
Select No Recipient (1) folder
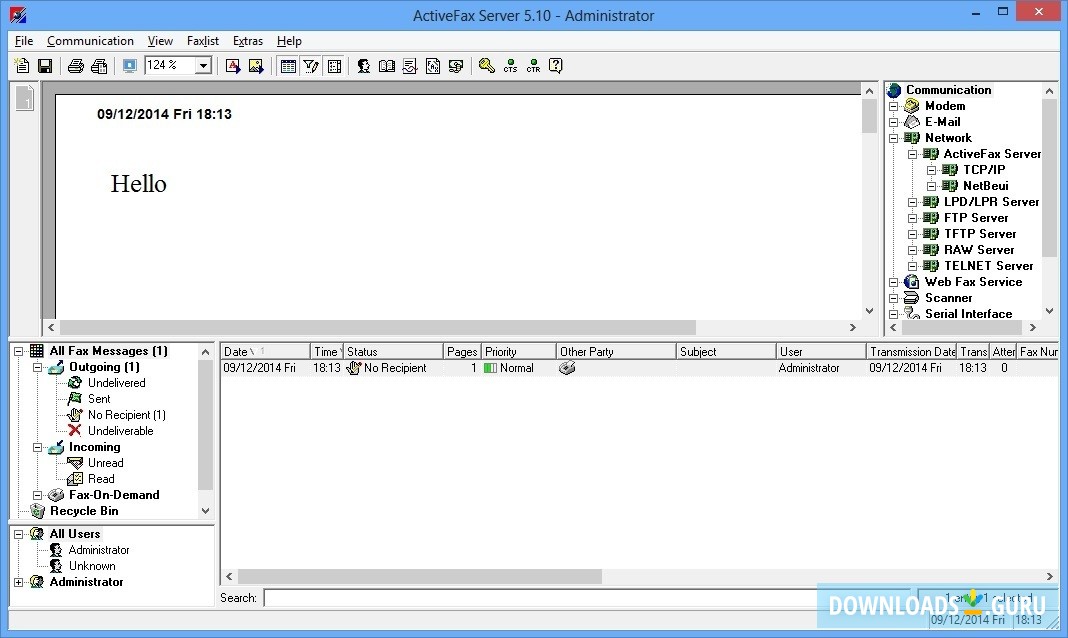pyautogui.click(x=127, y=415)
